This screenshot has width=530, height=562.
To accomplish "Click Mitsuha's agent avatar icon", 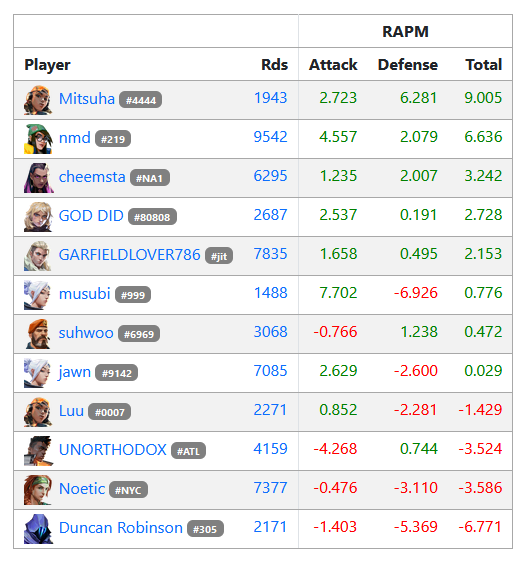I will click(38, 100).
